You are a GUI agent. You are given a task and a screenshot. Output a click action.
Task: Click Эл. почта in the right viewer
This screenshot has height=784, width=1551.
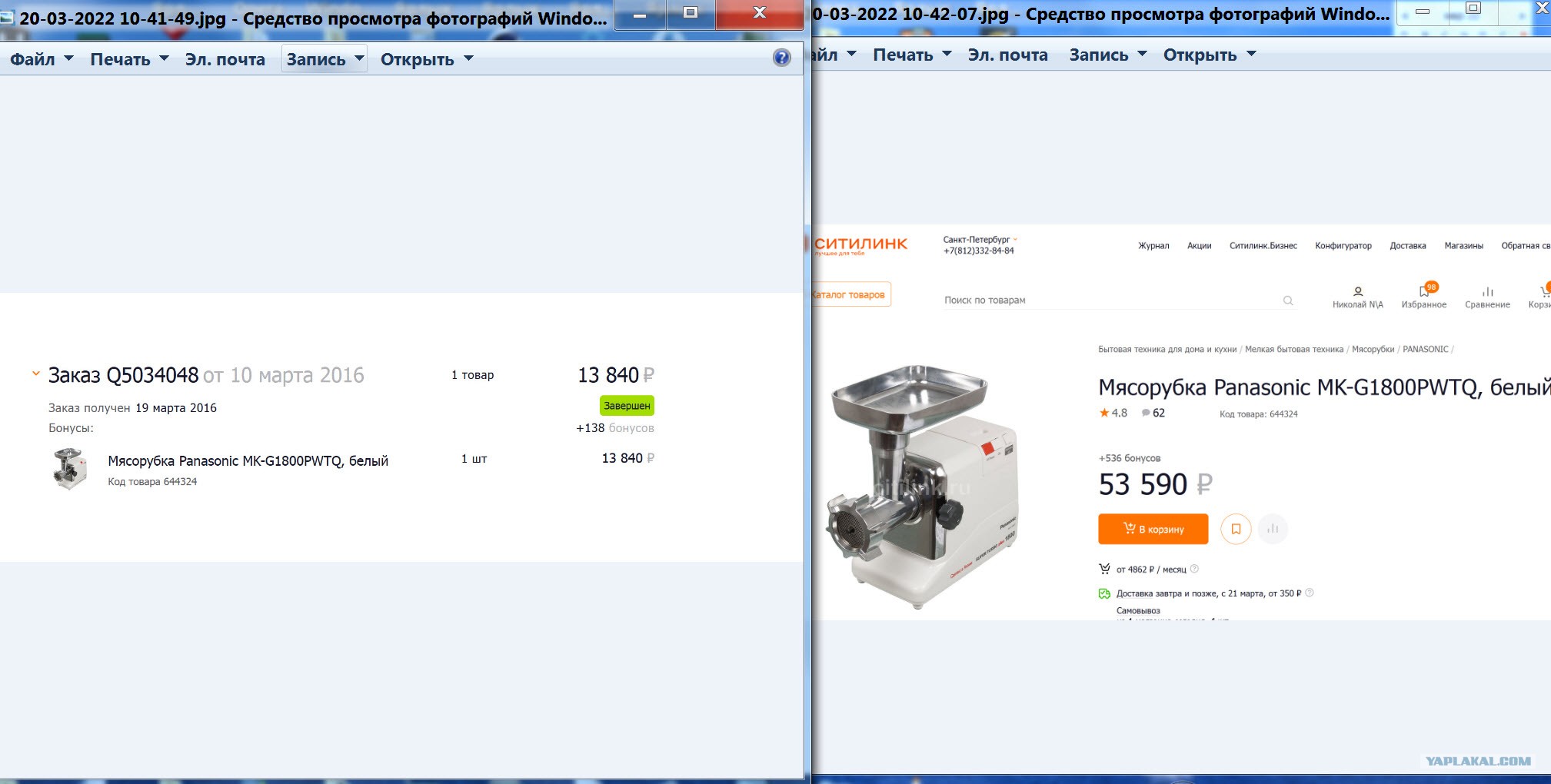point(1007,55)
